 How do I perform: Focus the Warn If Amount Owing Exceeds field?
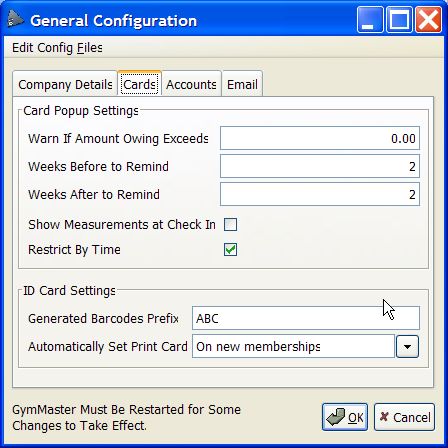coord(320,138)
